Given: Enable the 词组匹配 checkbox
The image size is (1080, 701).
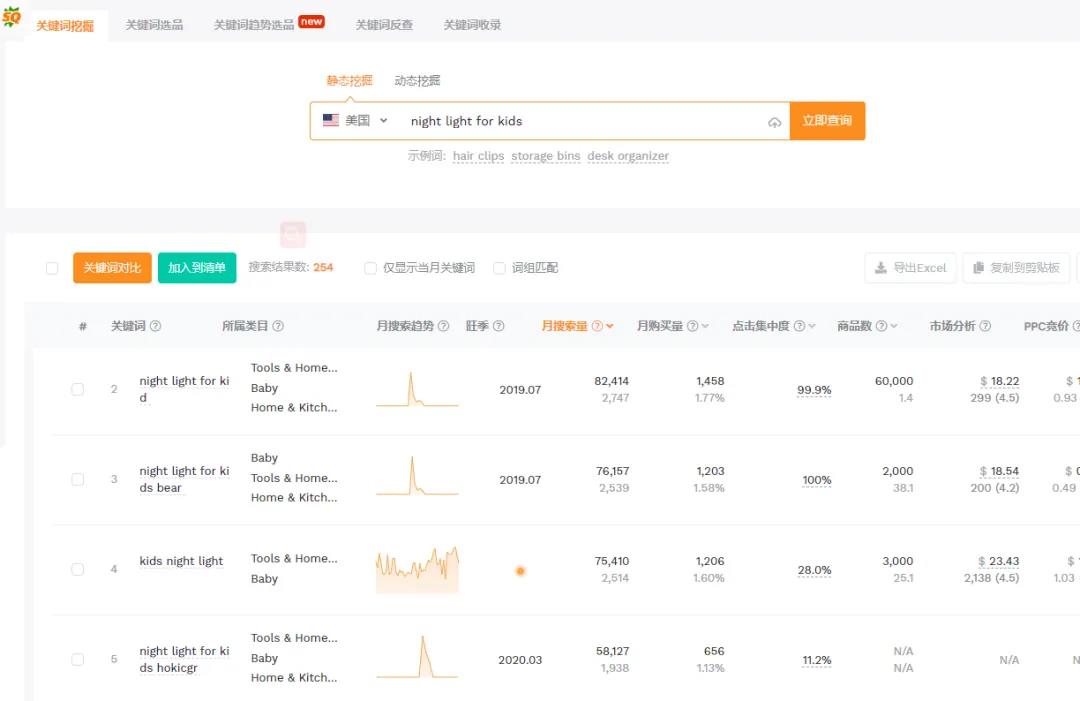Looking at the screenshot, I should pyautogui.click(x=499, y=268).
